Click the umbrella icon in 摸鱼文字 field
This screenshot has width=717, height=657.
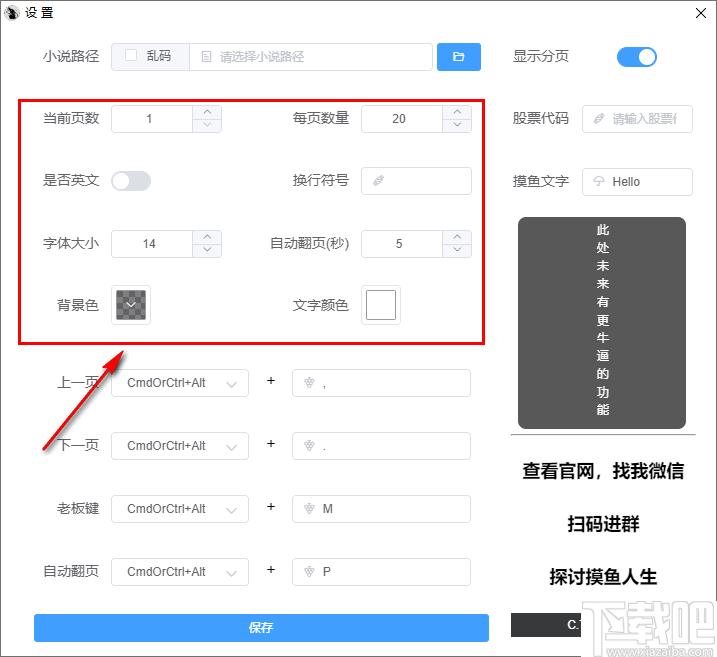click(x=599, y=182)
